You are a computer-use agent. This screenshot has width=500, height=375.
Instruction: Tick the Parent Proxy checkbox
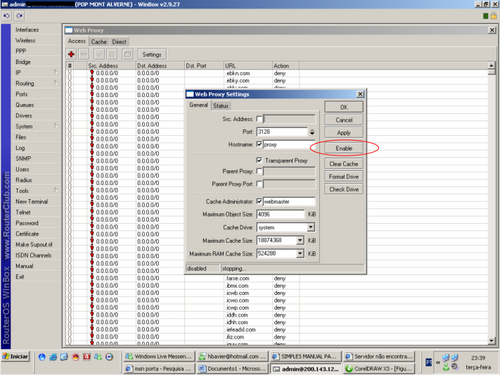pyautogui.click(x=259, y=171)
